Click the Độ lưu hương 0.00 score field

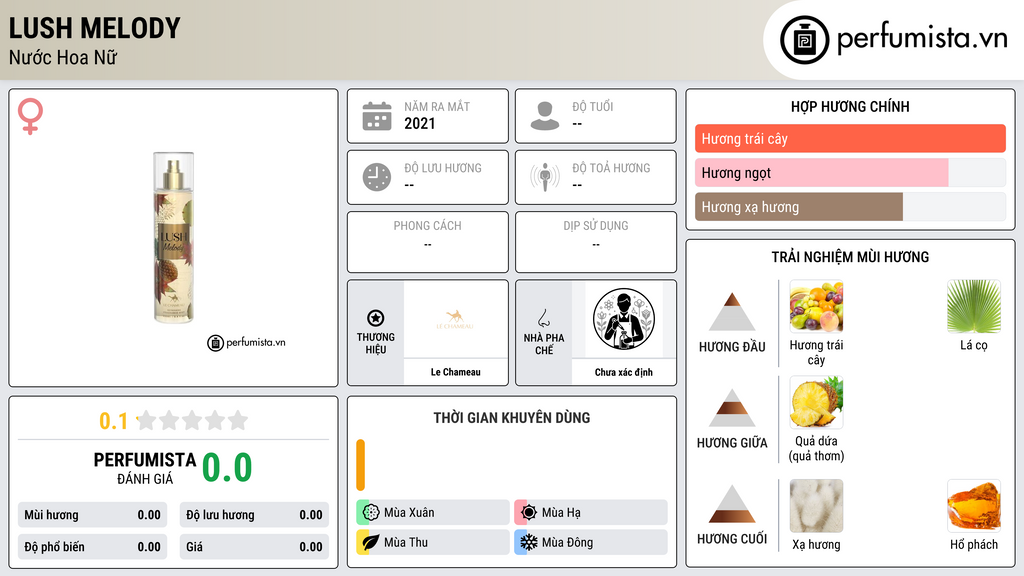coord(254,515)
